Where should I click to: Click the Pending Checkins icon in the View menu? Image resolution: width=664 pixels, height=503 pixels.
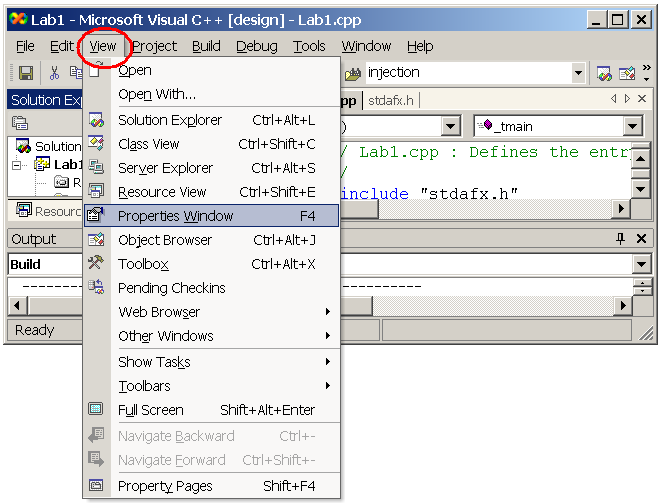96,287
